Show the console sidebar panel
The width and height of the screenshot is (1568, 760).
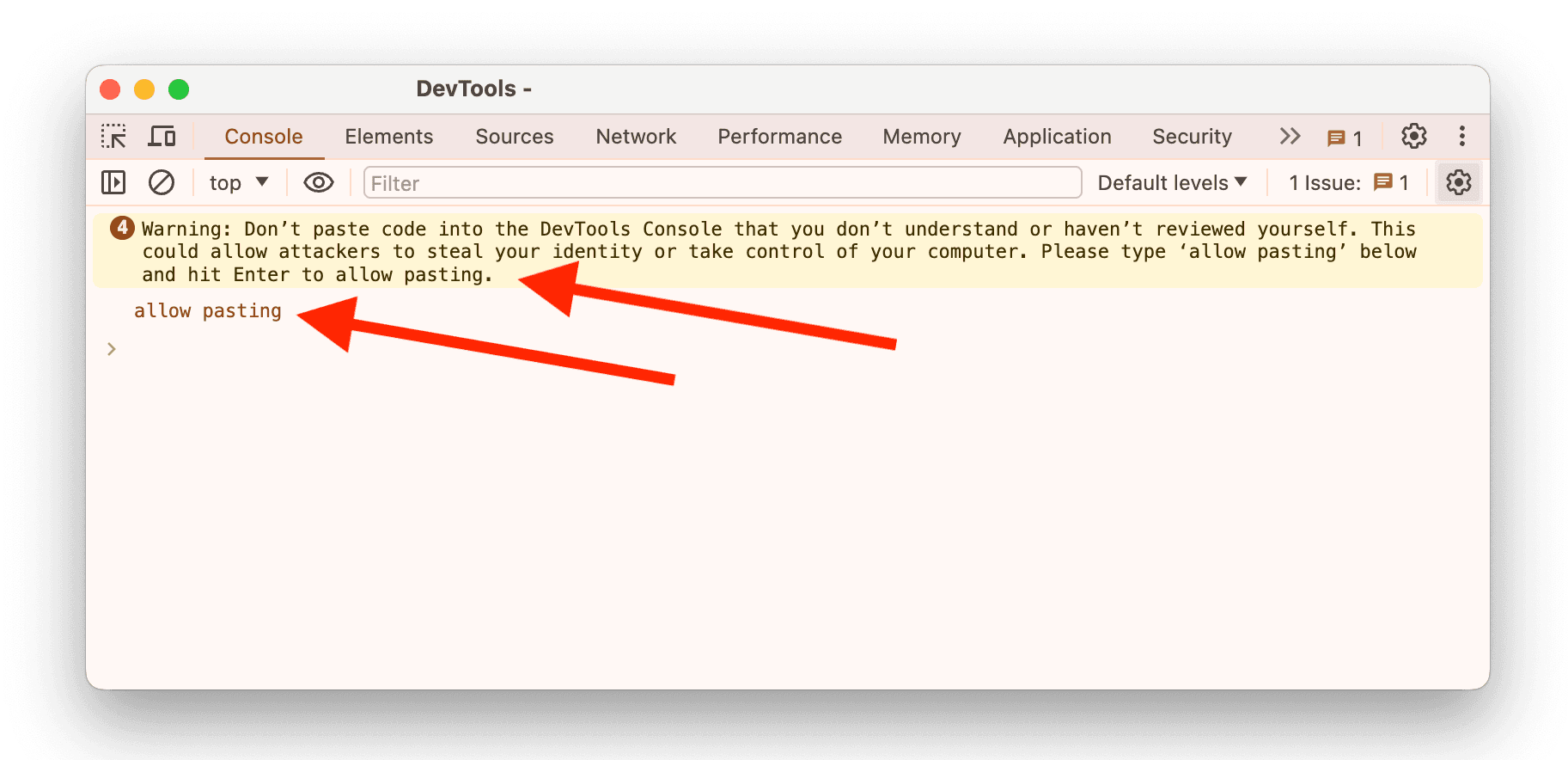coord(113,182)
